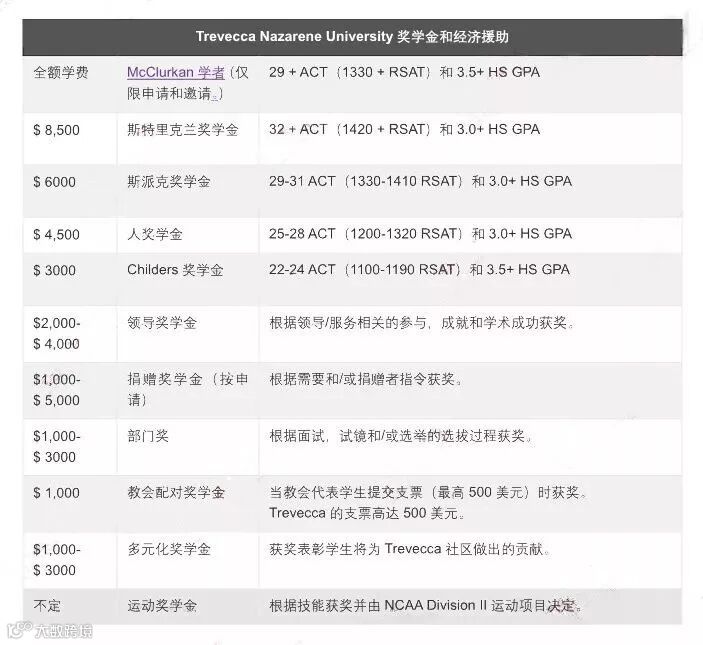Click 斯特里克兰奖学金 scholarship name
This screenshot has width=703, height=645.
(182, 130)
